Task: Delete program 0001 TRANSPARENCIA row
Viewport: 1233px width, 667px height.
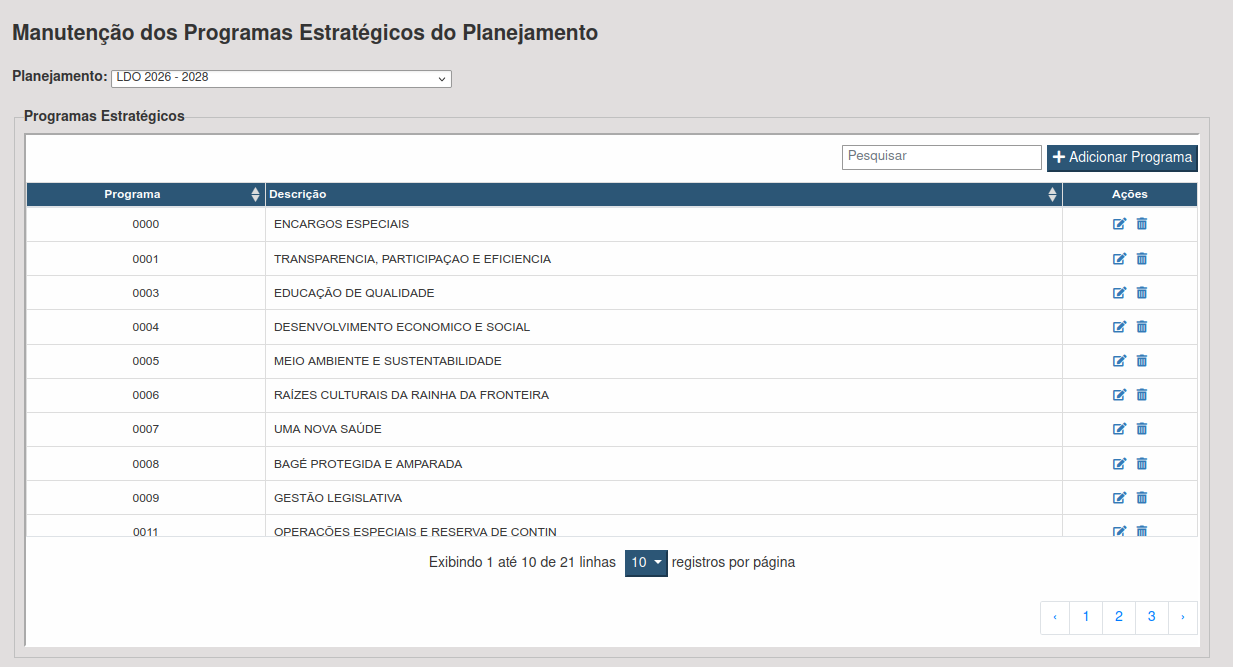Action: click(1142, 259)
